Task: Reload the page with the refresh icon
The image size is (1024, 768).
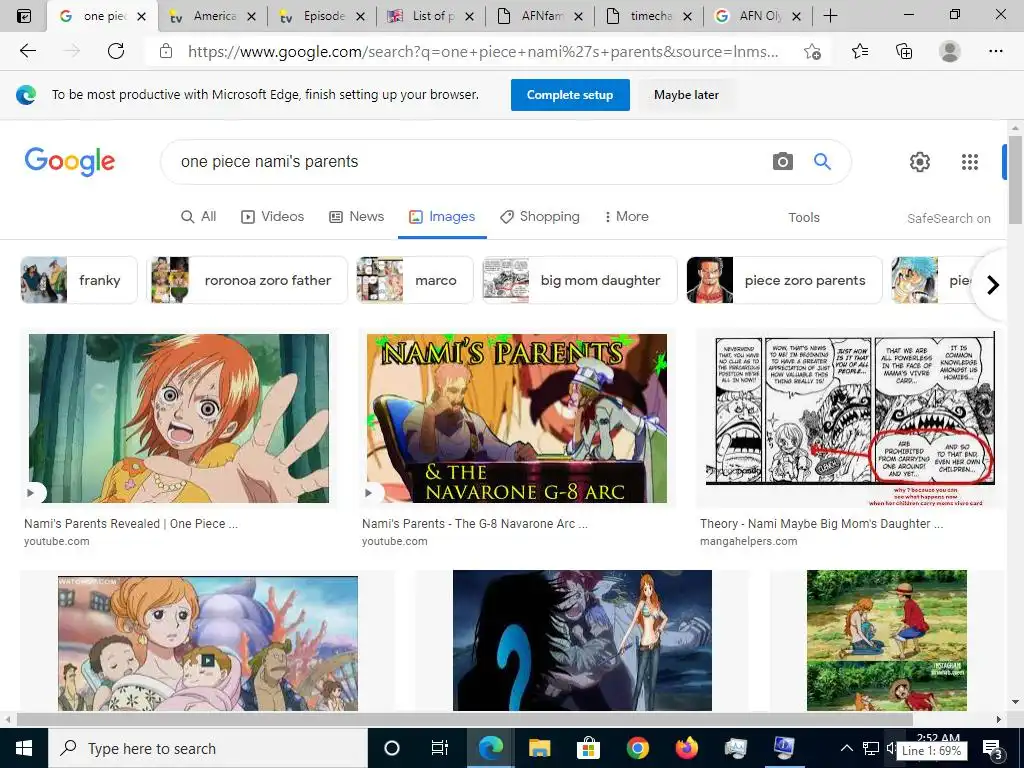Action: click(116, 51)
